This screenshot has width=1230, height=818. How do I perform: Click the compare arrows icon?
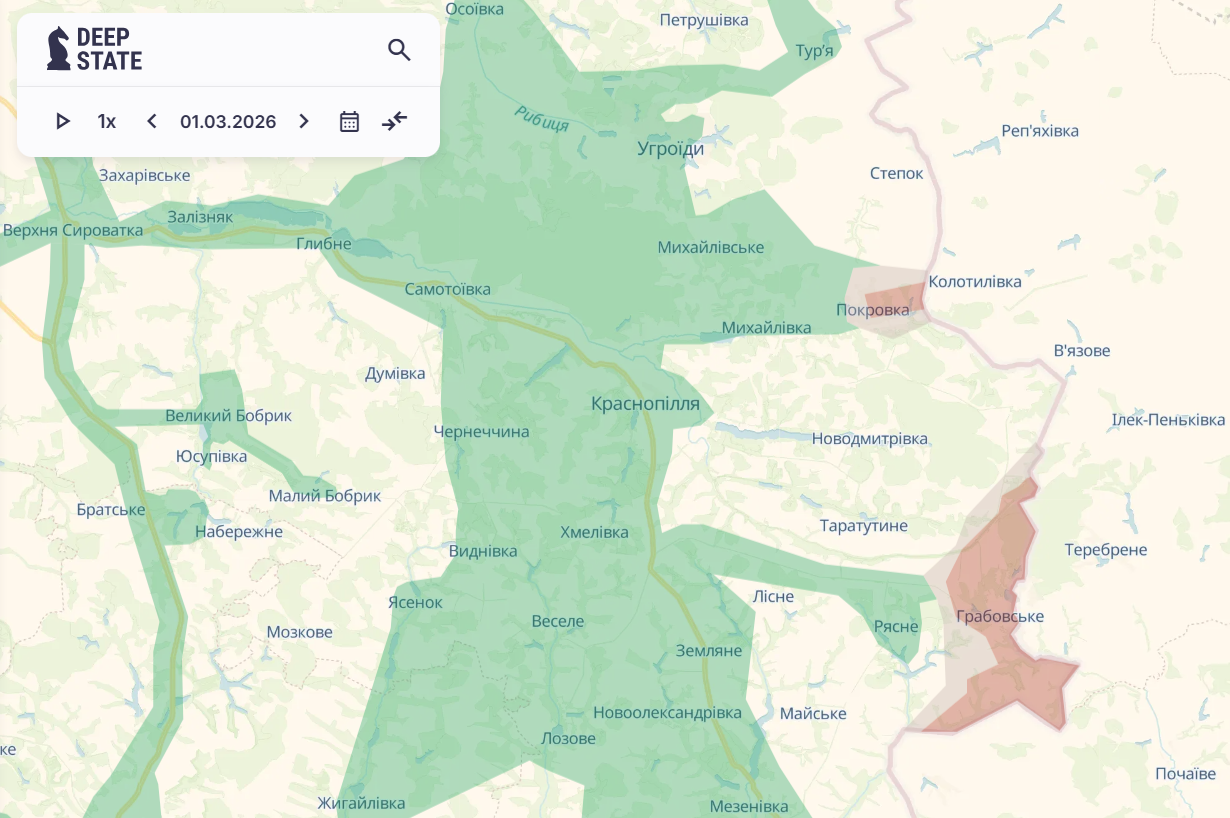tap(395, 122)
